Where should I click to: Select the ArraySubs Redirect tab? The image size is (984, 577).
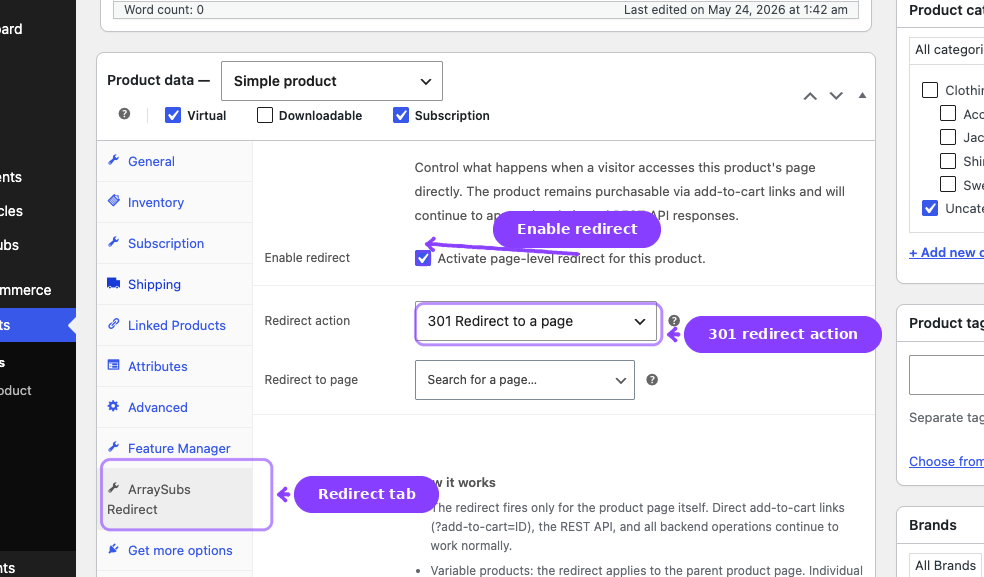tap(174, 499)
